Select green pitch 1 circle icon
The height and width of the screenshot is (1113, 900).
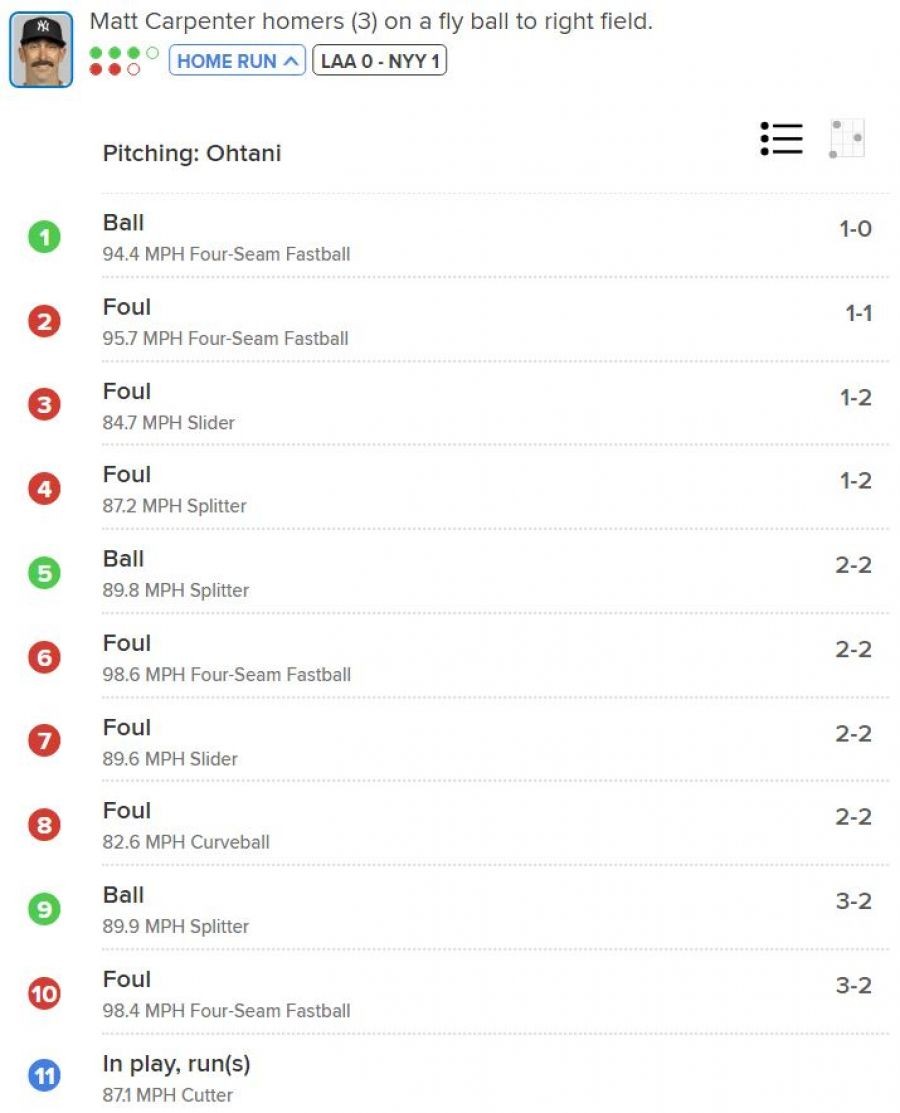tap(45, 237)
